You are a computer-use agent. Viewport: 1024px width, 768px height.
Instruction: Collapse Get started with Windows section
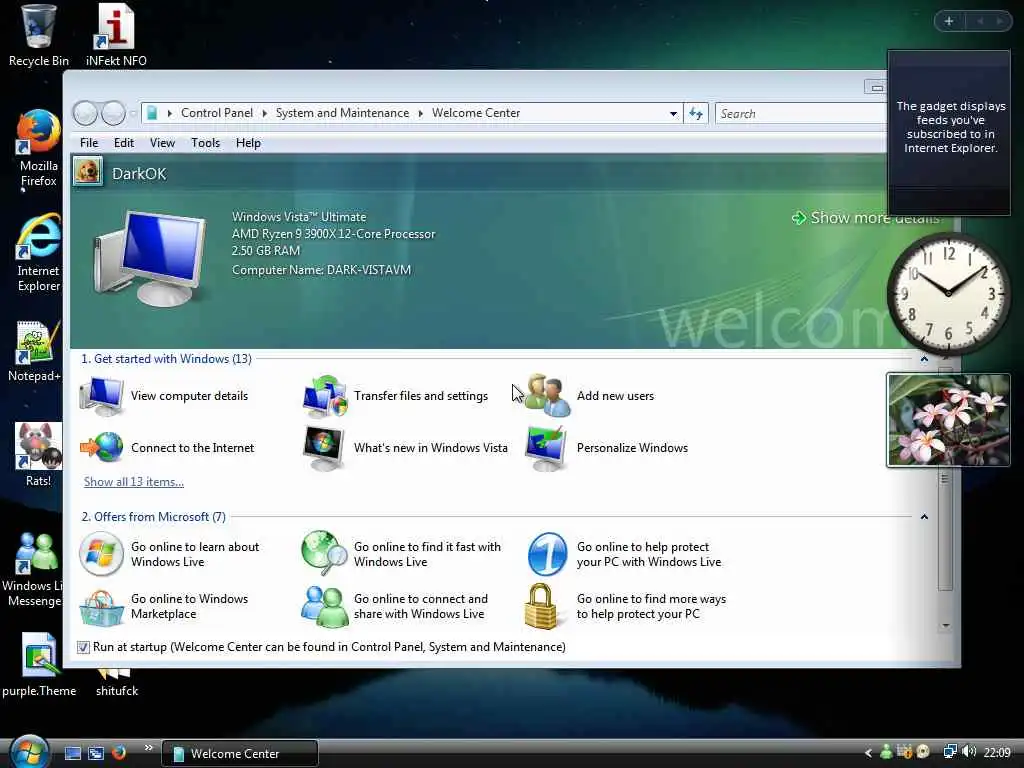(x=924, y=359)
